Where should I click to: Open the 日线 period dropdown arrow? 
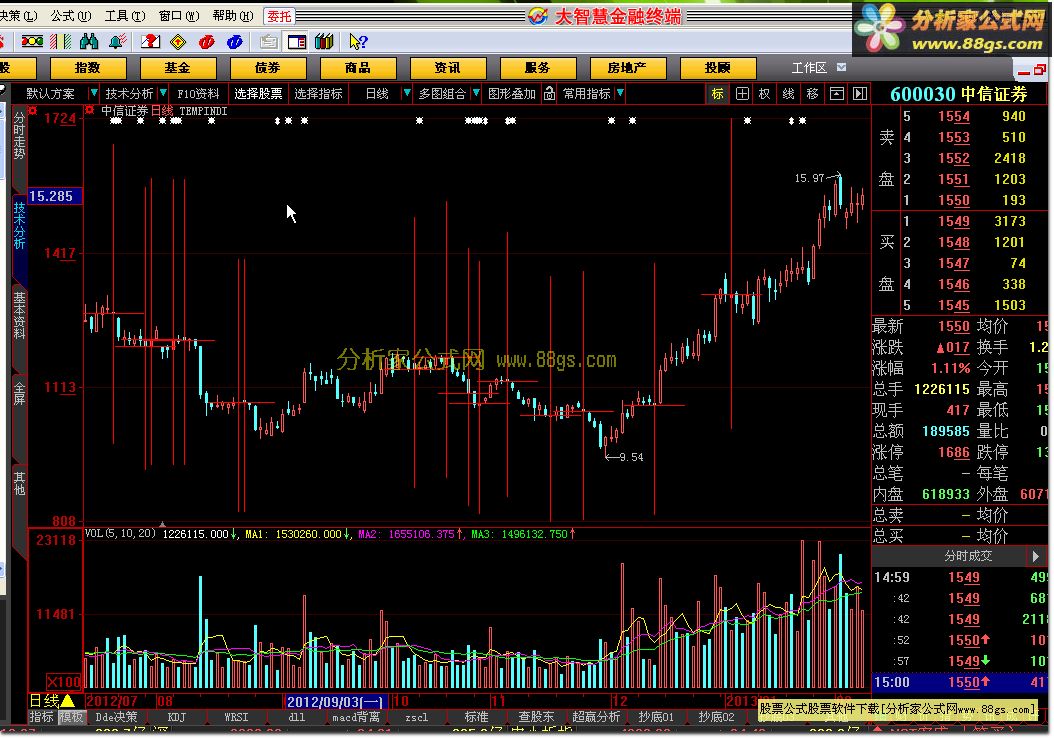click(406, 93)
